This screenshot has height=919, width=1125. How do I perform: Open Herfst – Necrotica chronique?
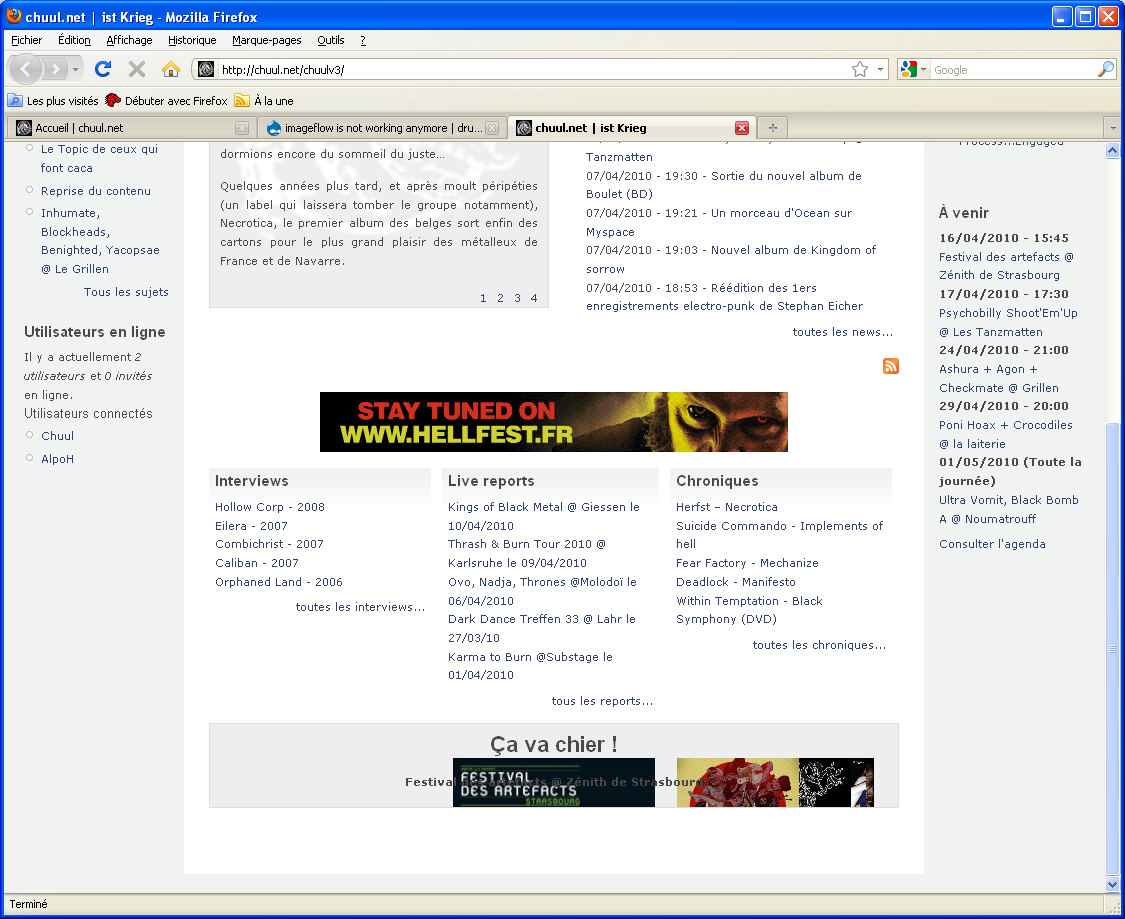(726, 507)
